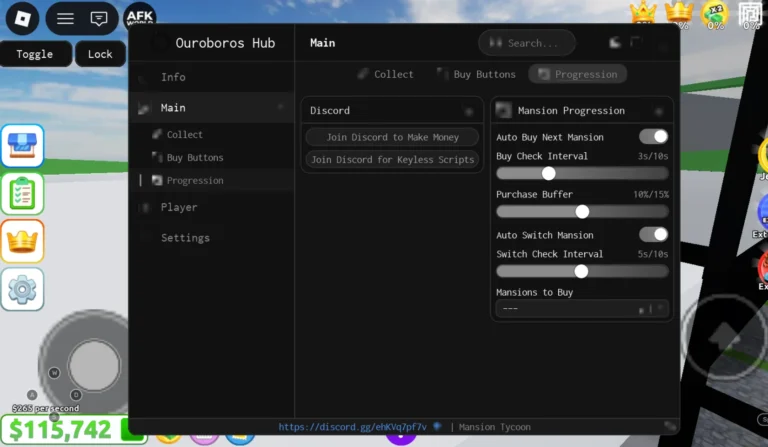
Task: Collapse the Main sidebar section arrow
Action: 281,107
